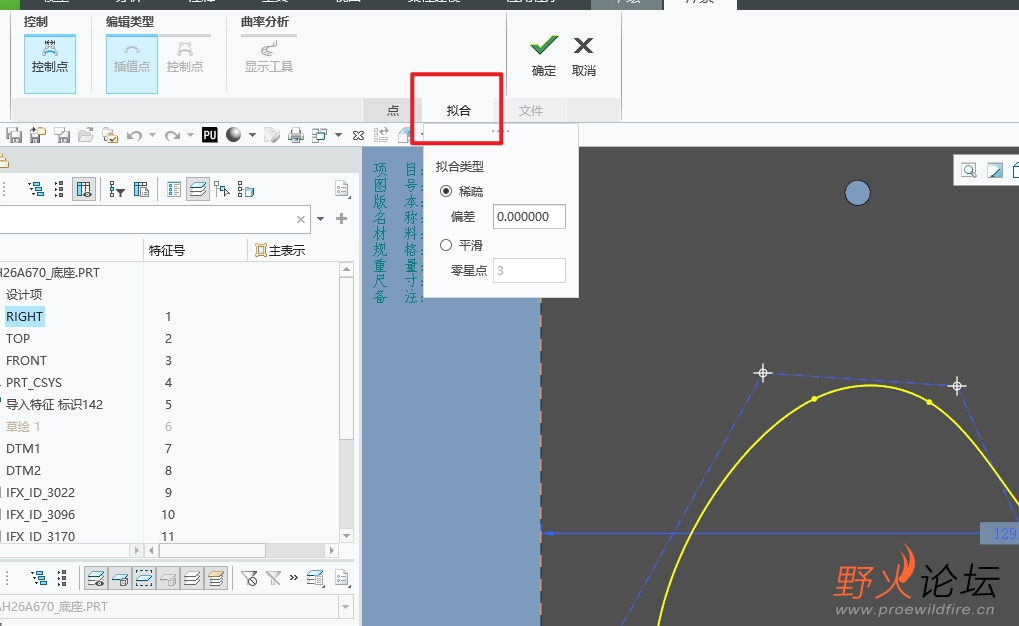Select the 控制点 control button under 控制

point(50,64)
